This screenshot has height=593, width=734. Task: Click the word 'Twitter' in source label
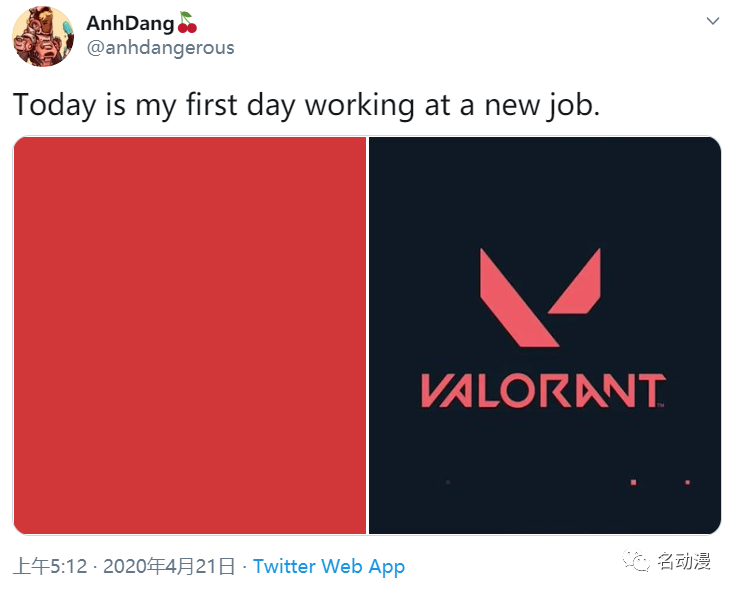pyautogui.click(x=285, y=566)
